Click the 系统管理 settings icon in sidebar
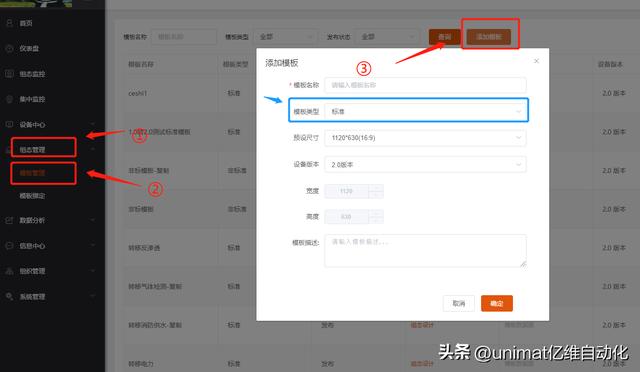 9,296
